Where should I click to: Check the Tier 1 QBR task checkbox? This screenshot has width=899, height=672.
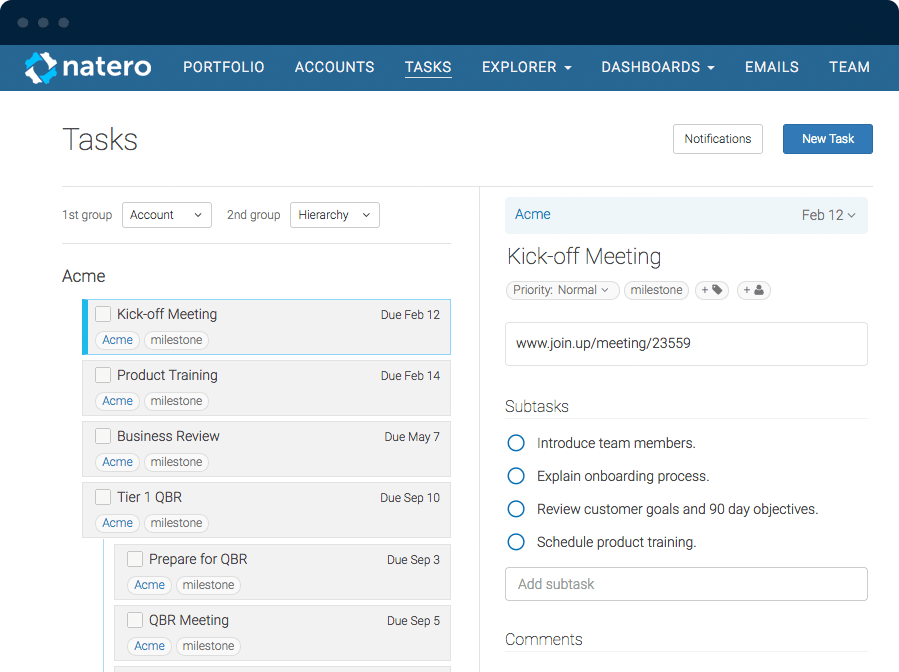click(103, 497)
